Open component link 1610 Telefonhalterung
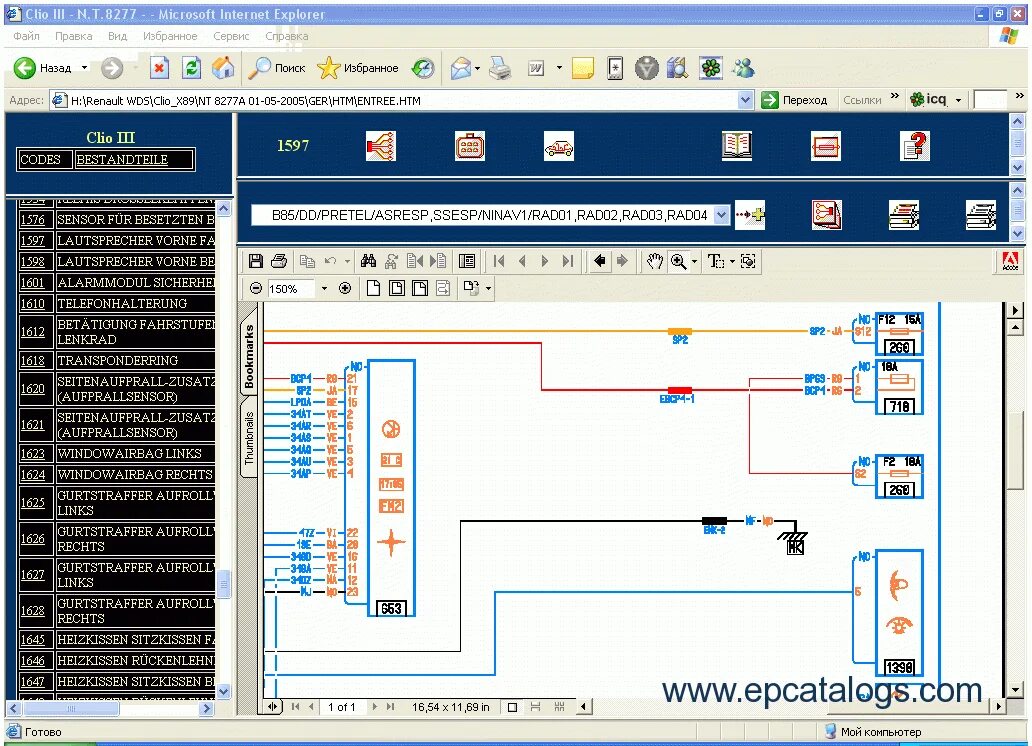 pyautogui.click(x=33, y=304)
